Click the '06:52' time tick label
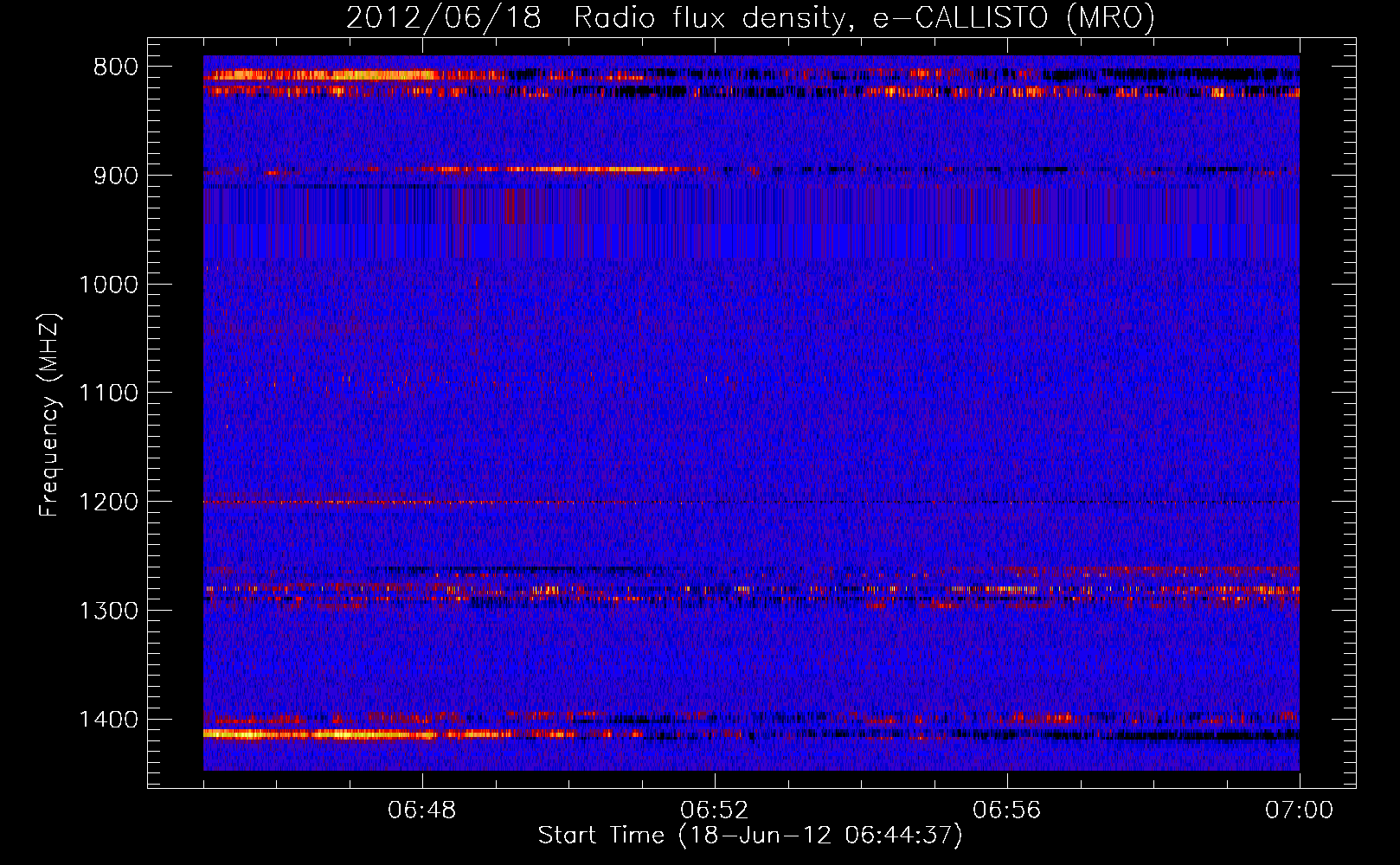Screen dimensions: 1400x865 715,811
